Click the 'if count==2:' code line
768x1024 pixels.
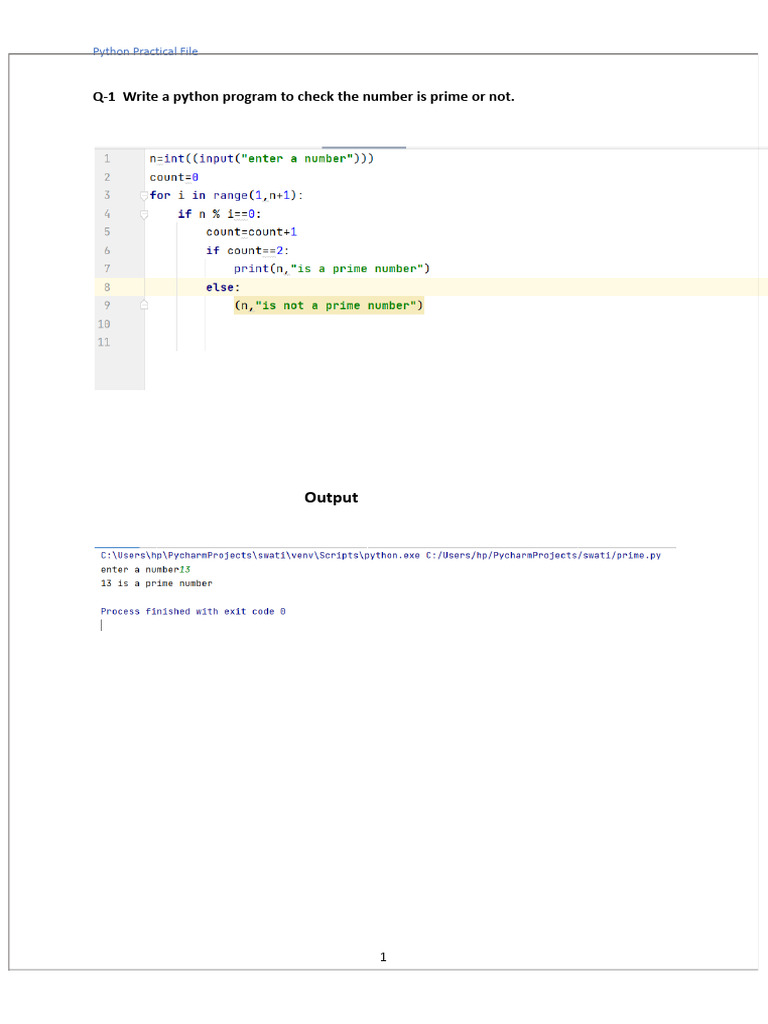click(x=248, y=250)
